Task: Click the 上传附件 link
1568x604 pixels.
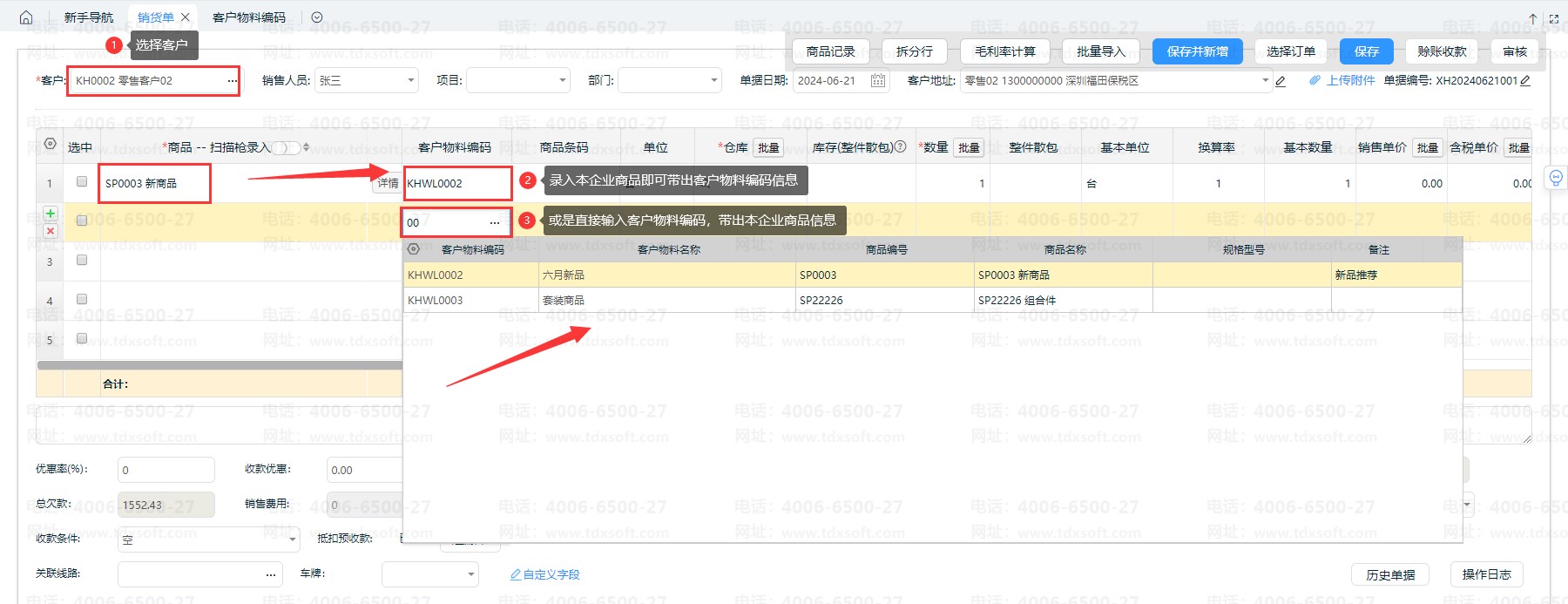Action: pos(1349,80)
